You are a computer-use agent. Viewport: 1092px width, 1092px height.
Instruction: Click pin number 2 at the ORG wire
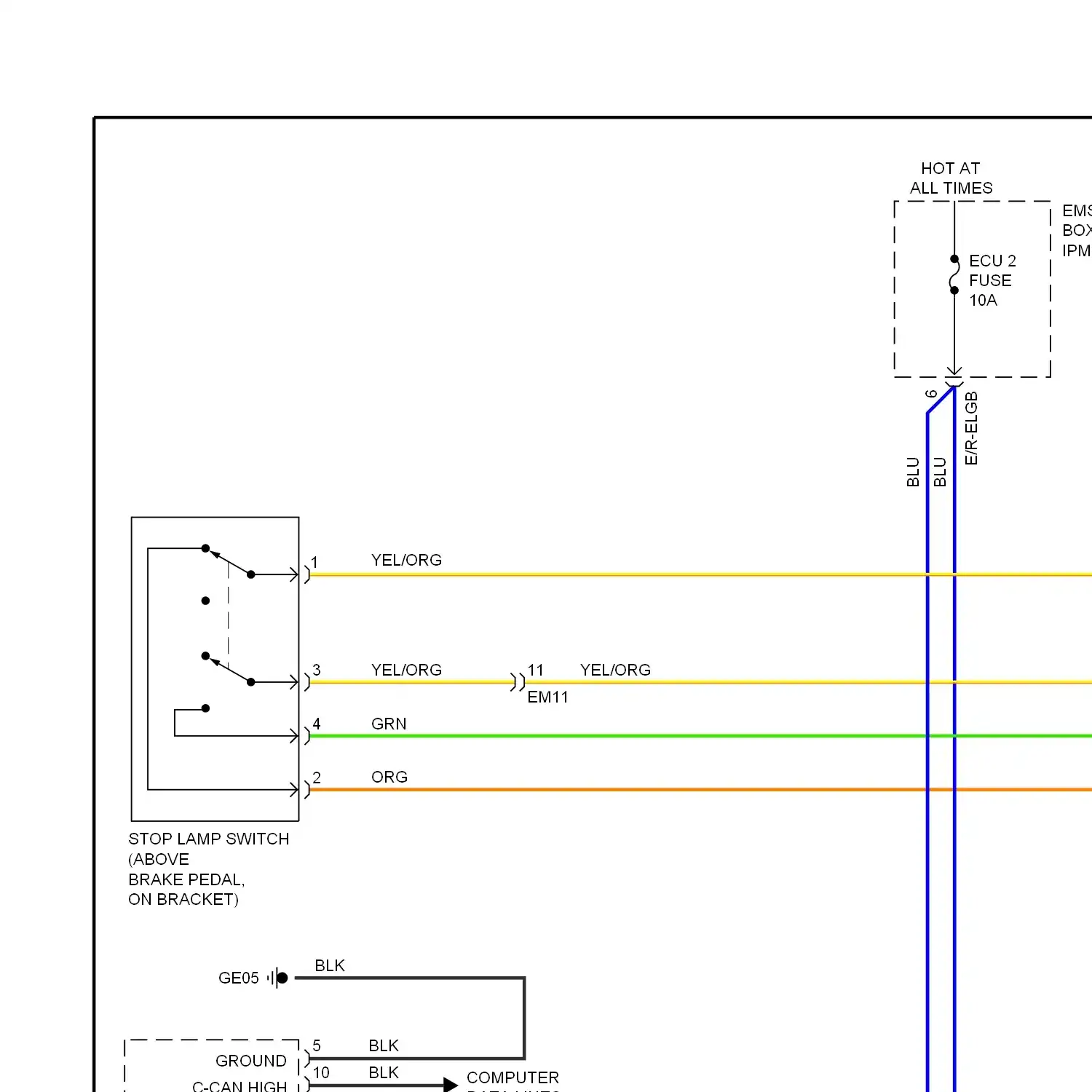pos(317,778)
